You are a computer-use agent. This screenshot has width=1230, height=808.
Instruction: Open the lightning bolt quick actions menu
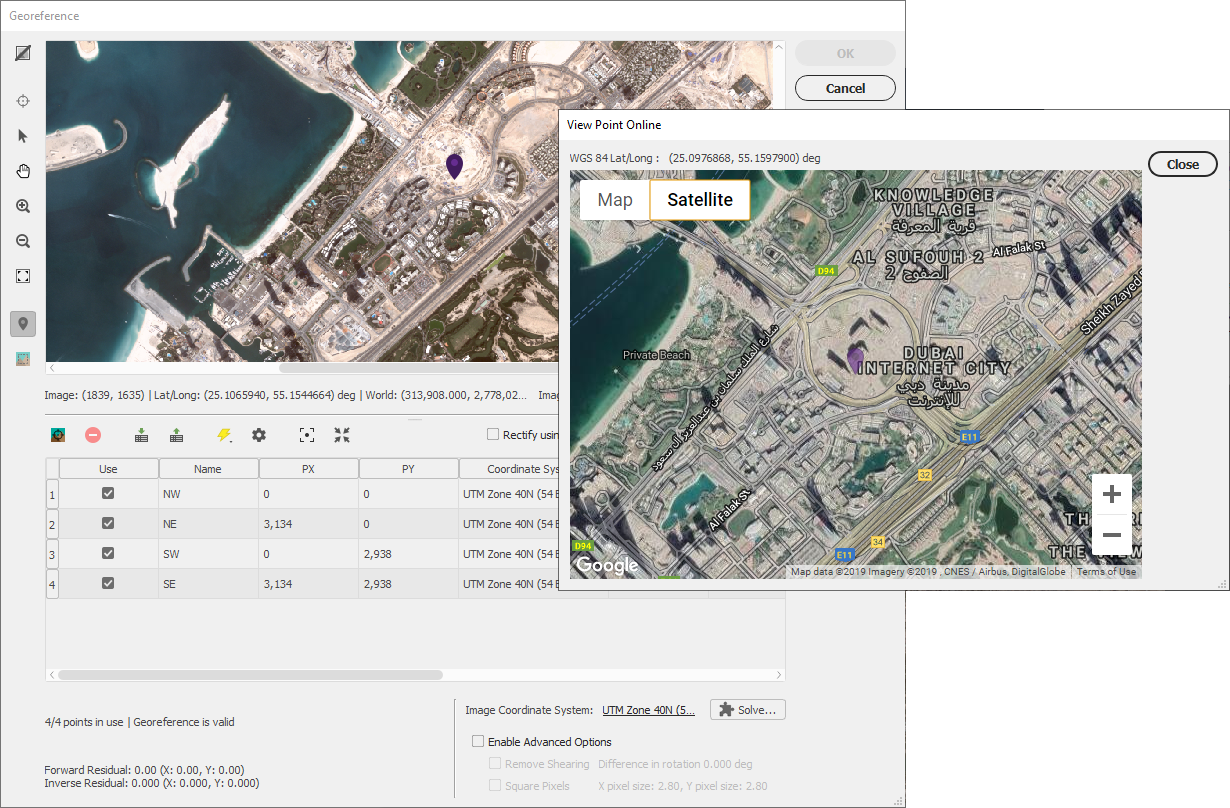[224, 435]
